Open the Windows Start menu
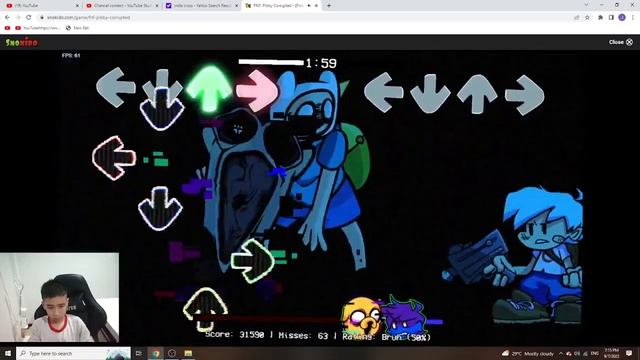 click(x=7, y=353)
